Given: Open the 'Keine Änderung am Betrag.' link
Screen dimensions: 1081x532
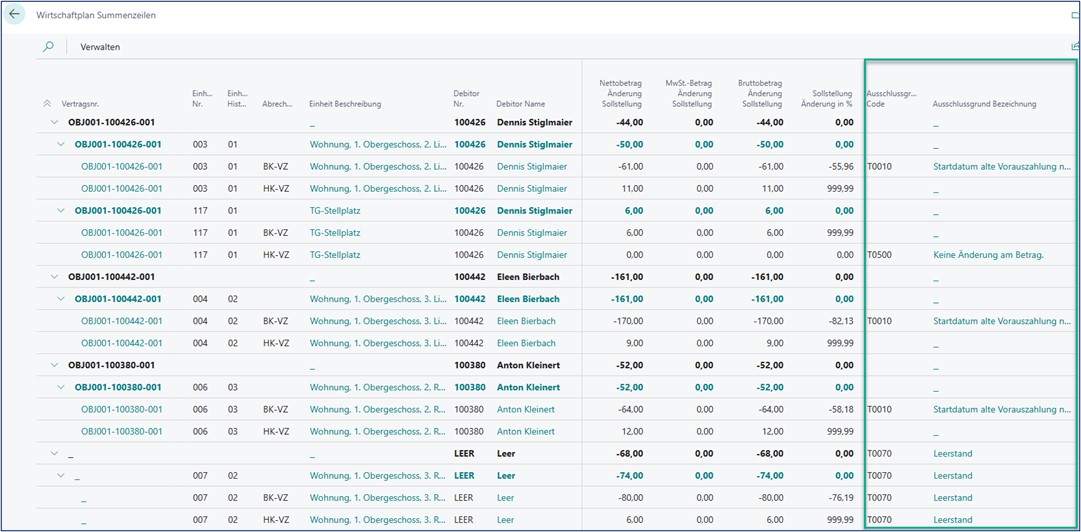Looking at the screenshot, I should pos(988,255).
